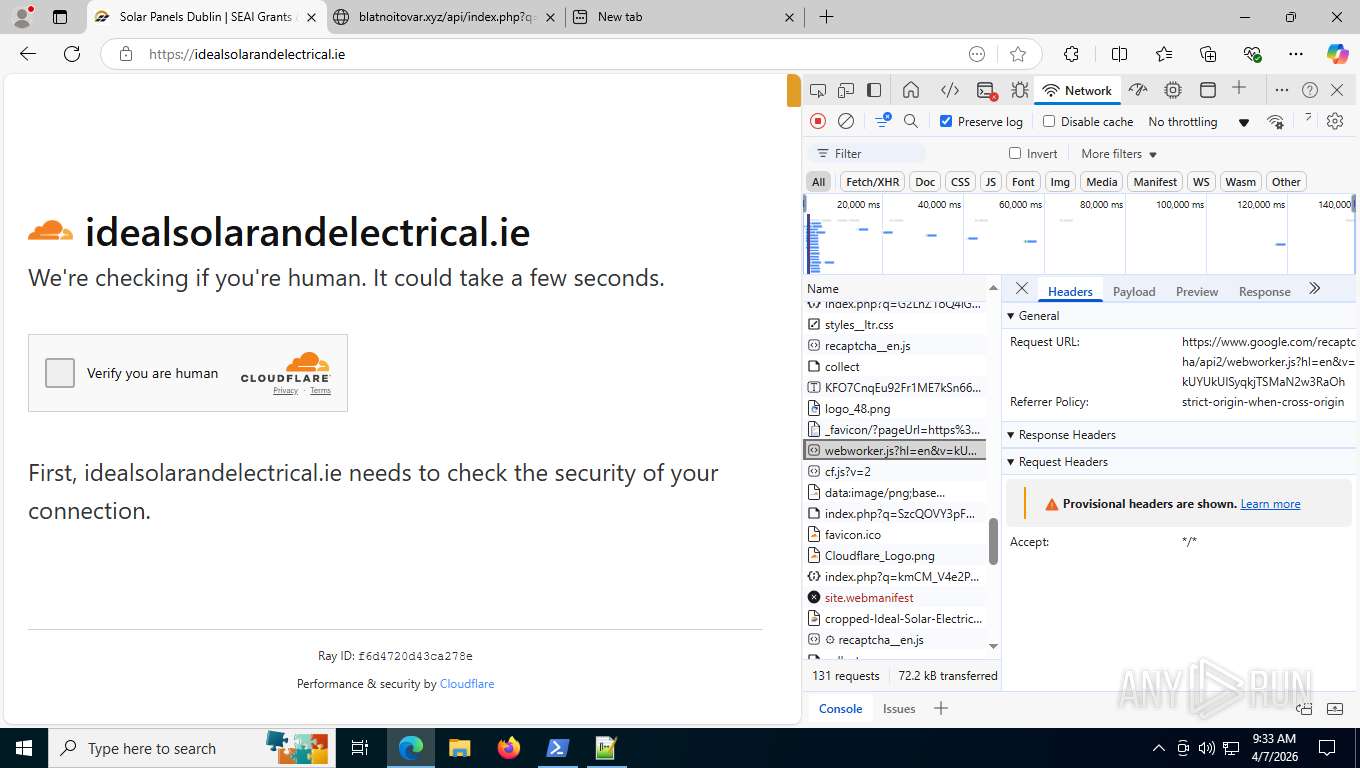1360x768 pixels.
Task: Filter requests by Doc type
Action: (925, 182)
